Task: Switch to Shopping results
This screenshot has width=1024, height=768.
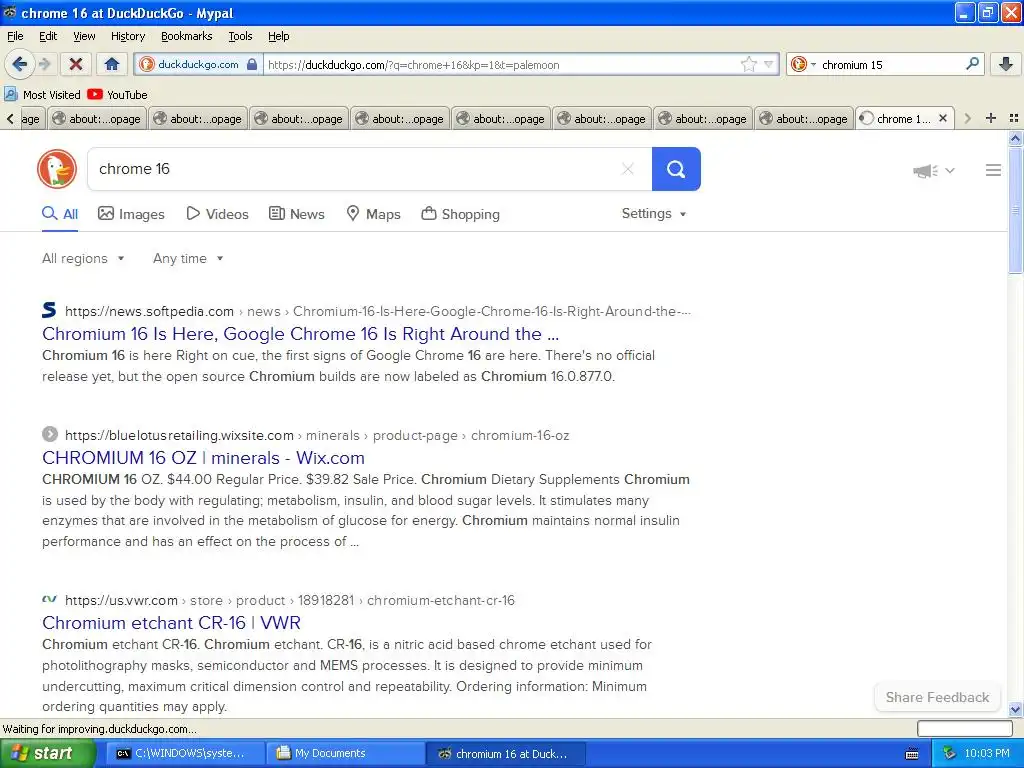Action: (x=461, y=214)
